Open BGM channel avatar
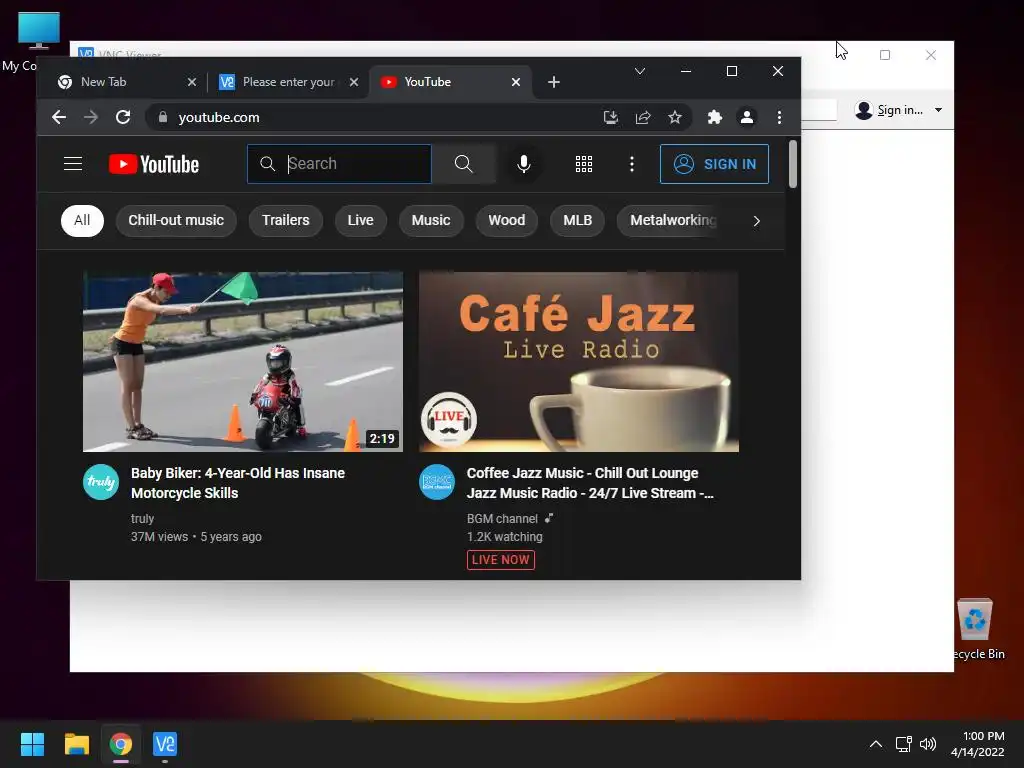 click(437, 482)
